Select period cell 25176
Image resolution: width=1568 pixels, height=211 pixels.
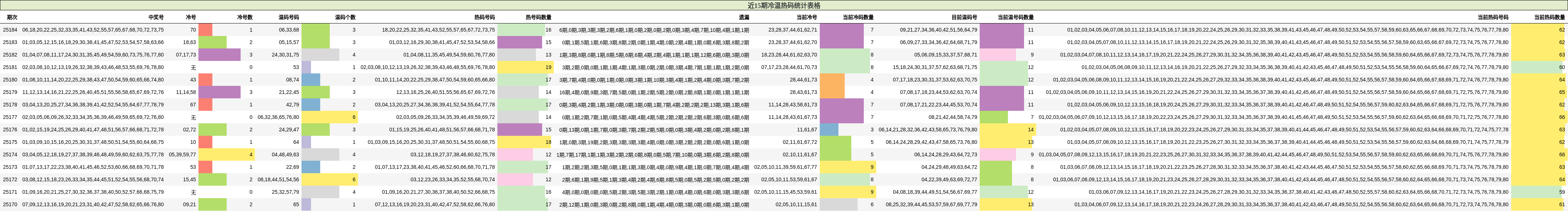pyautogui.click(x=10, y=129)
